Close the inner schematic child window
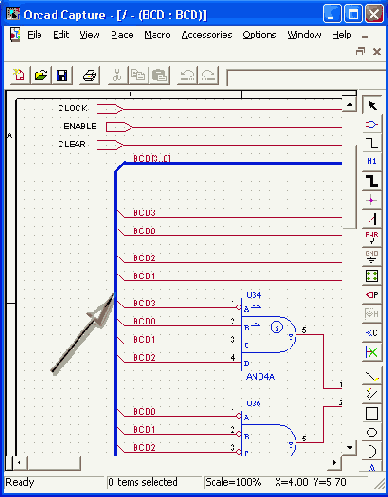The height and width of the screenshot is (497, 388). 377,51
